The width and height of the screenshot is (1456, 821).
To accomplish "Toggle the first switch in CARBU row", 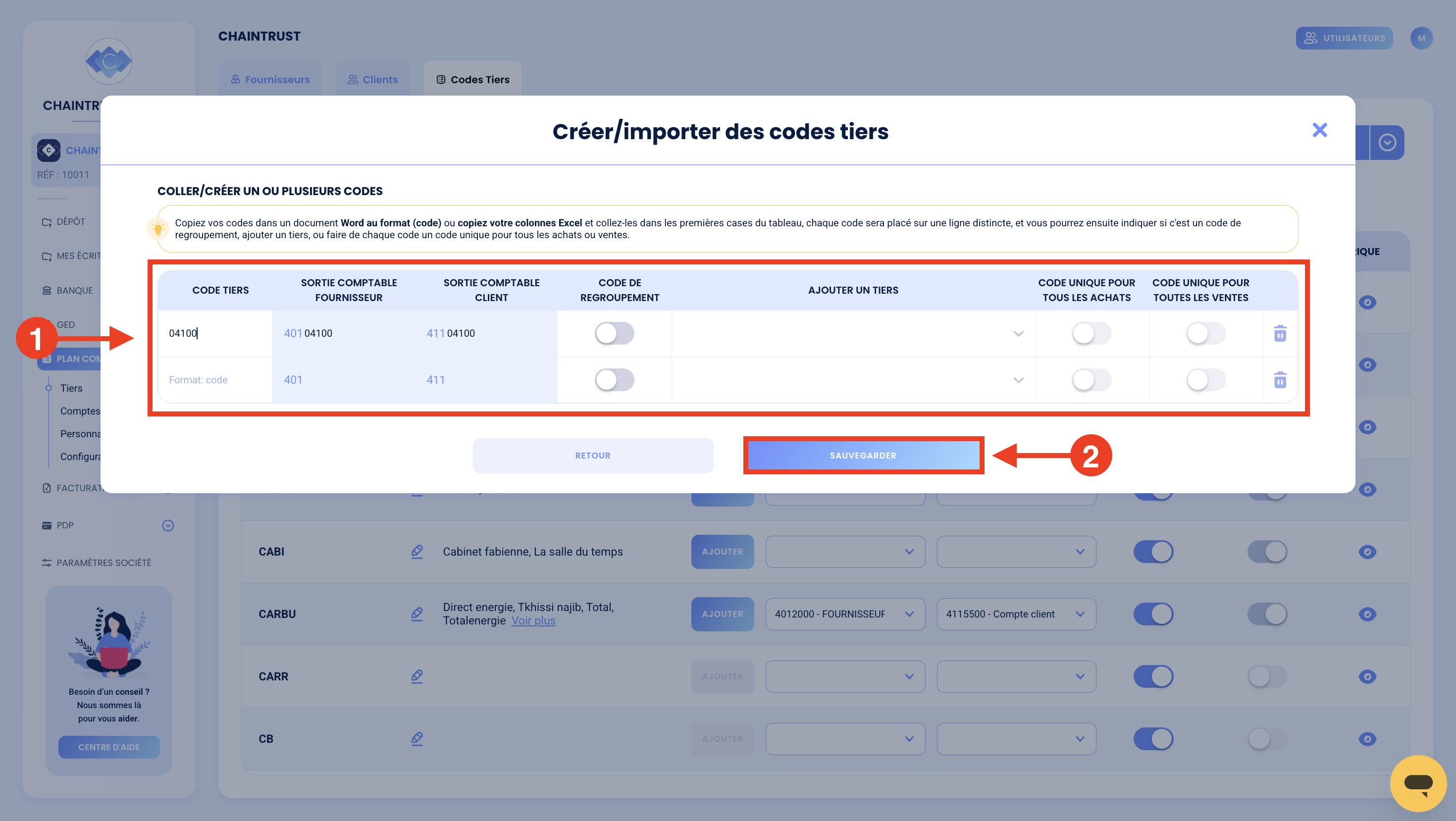I will (1153, 613).
